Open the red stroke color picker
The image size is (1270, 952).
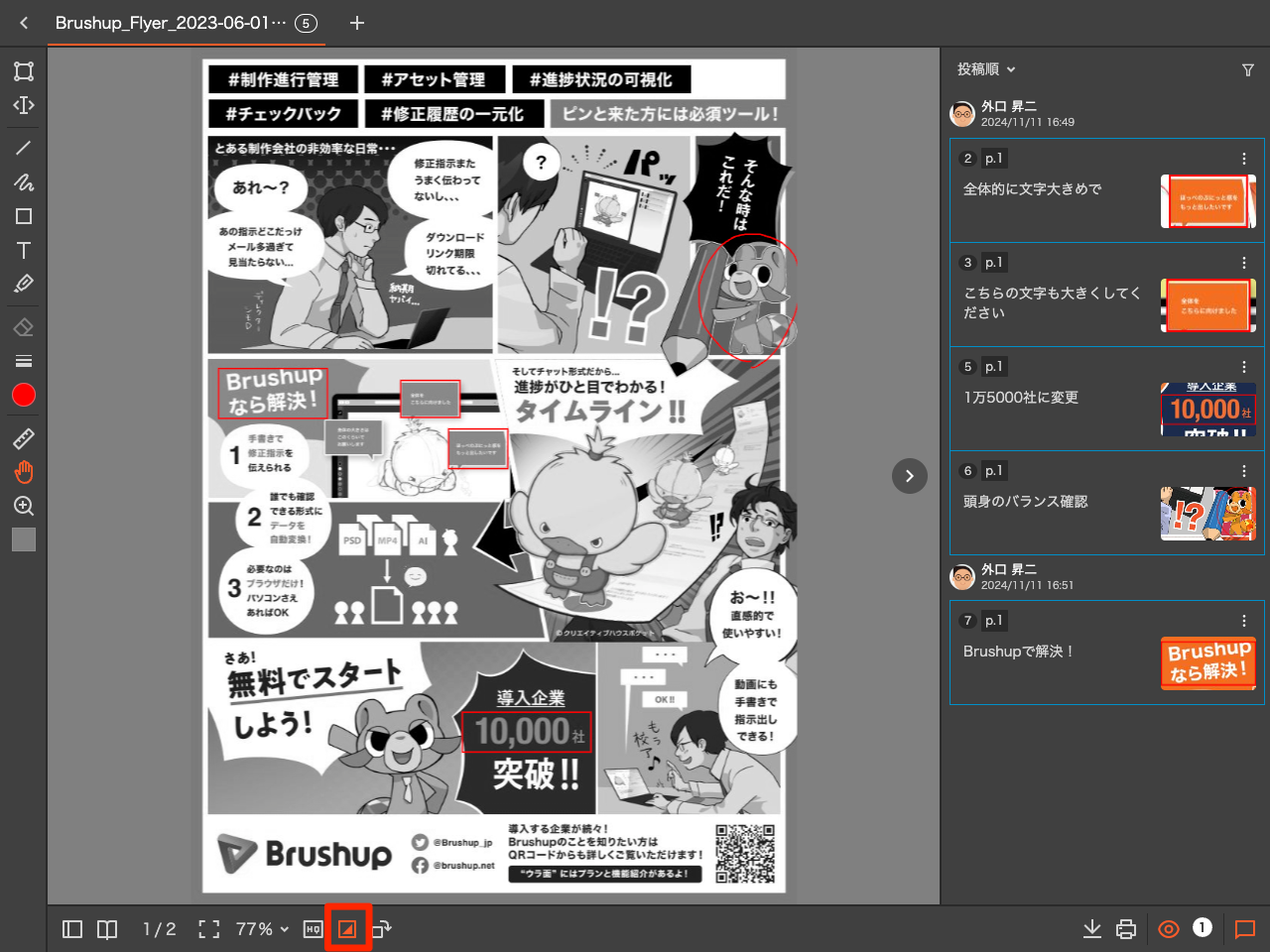click(24, 395)
